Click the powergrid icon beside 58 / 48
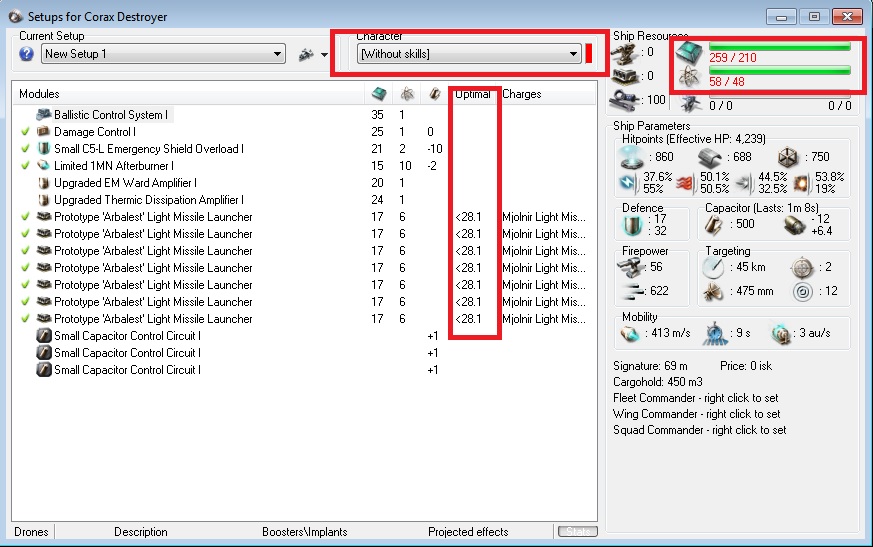This screenshot has height=547, width=873. (689, 77)
